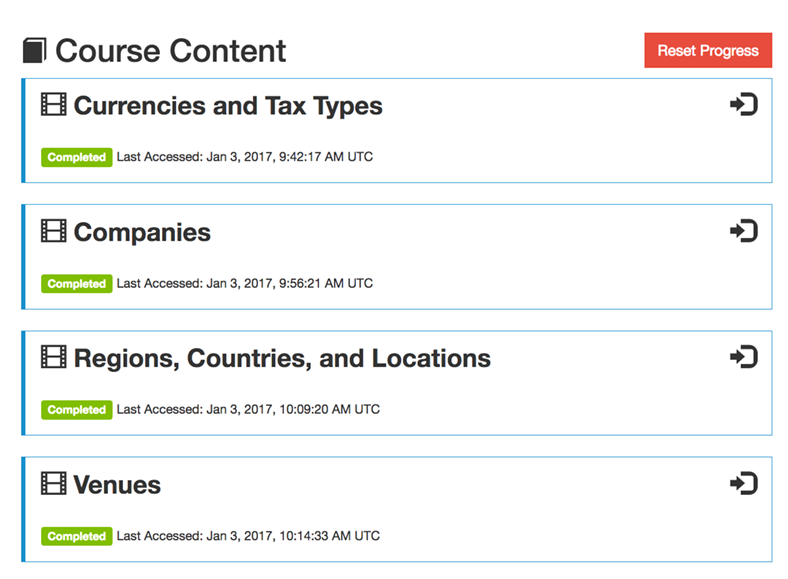Select the Regions, Countries, and Locations title

click(x=282, y=359)
